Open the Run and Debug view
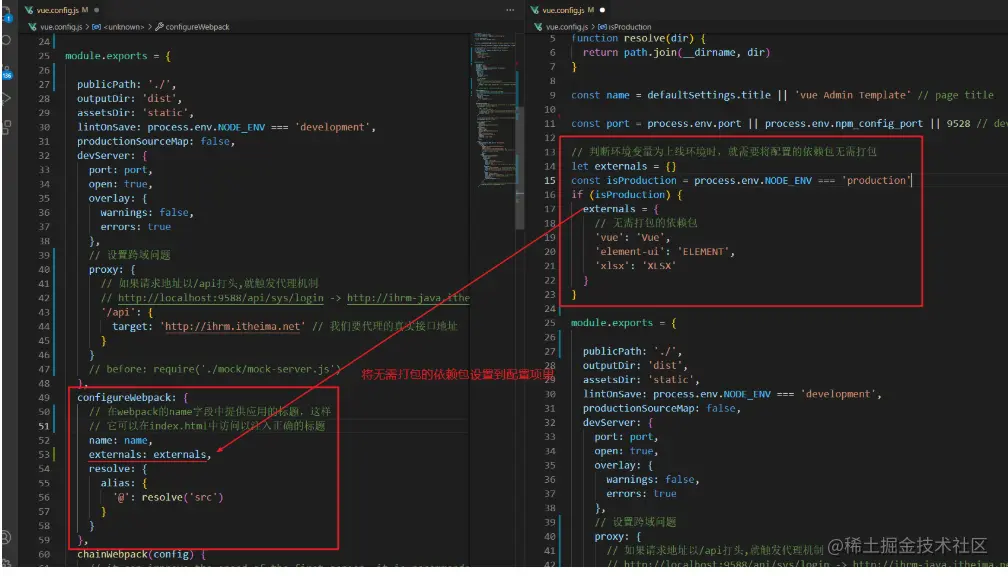This screenshot has width=1008, height=576. point(6,98)
